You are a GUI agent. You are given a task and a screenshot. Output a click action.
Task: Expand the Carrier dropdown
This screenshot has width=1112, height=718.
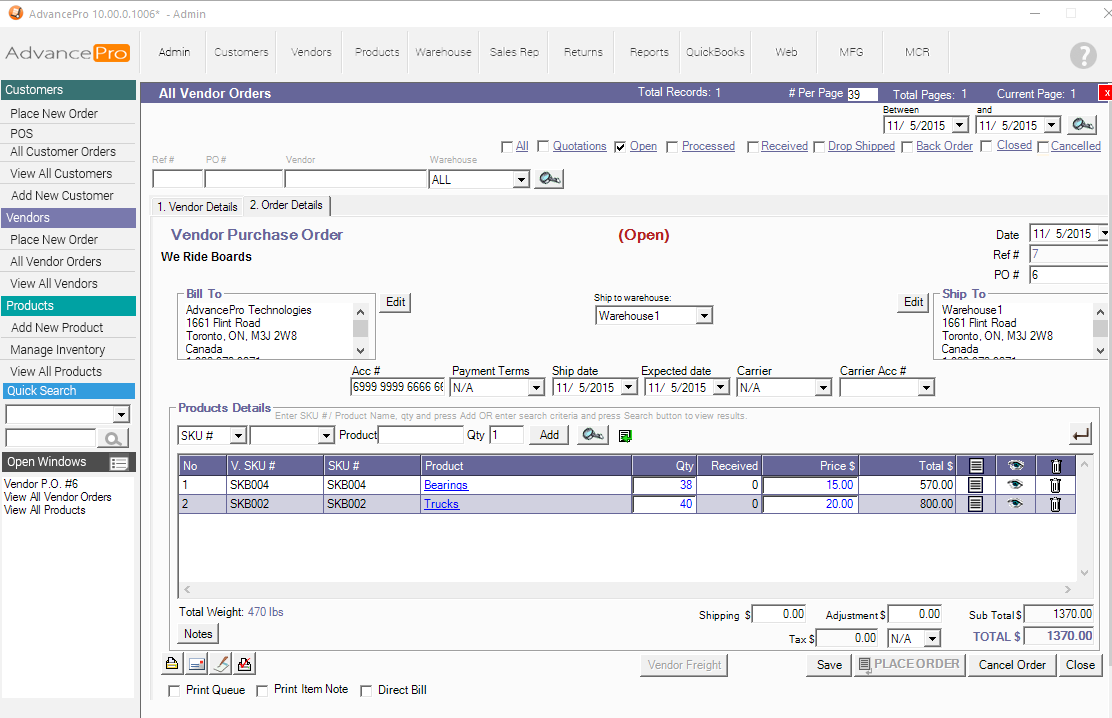tap(823, 388)
